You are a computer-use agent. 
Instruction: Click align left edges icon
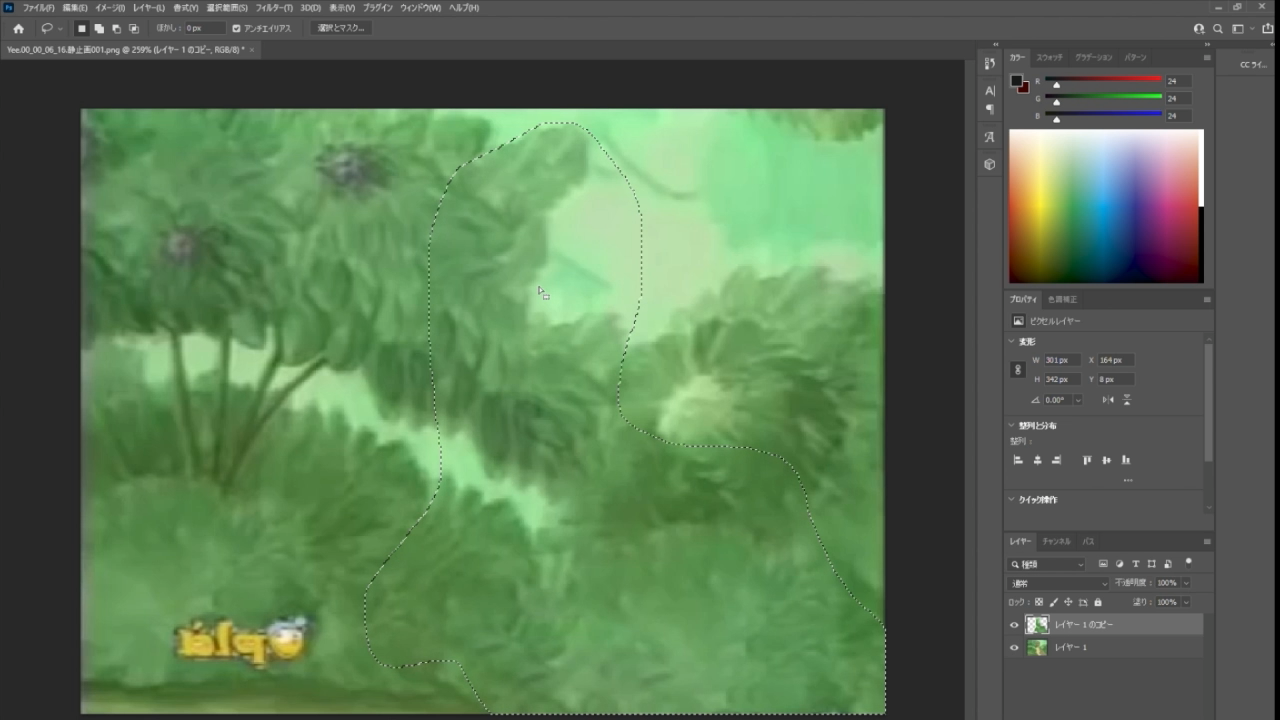pos(1018,460)
